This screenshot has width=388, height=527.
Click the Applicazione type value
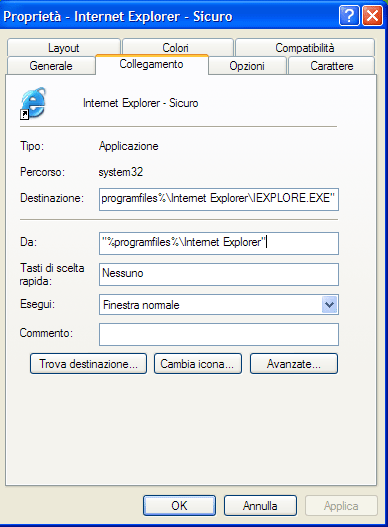click(128, 146)
